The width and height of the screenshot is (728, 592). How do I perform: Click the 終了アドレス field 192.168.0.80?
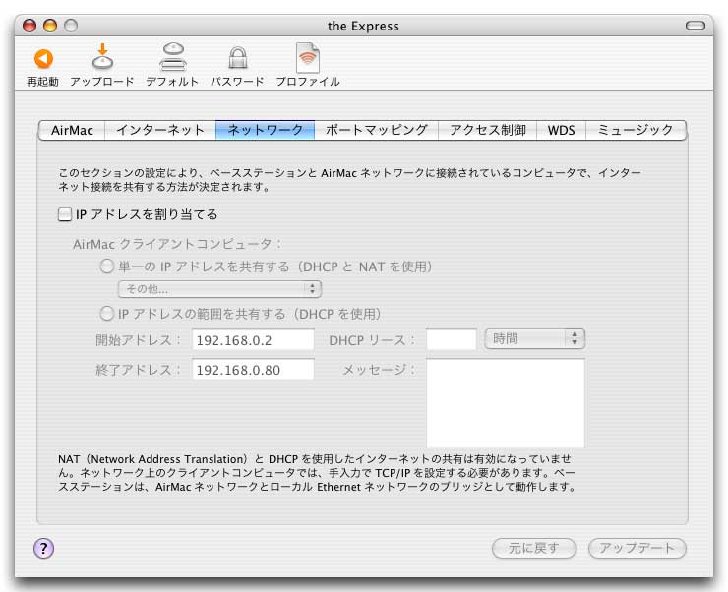click(253, 370)
